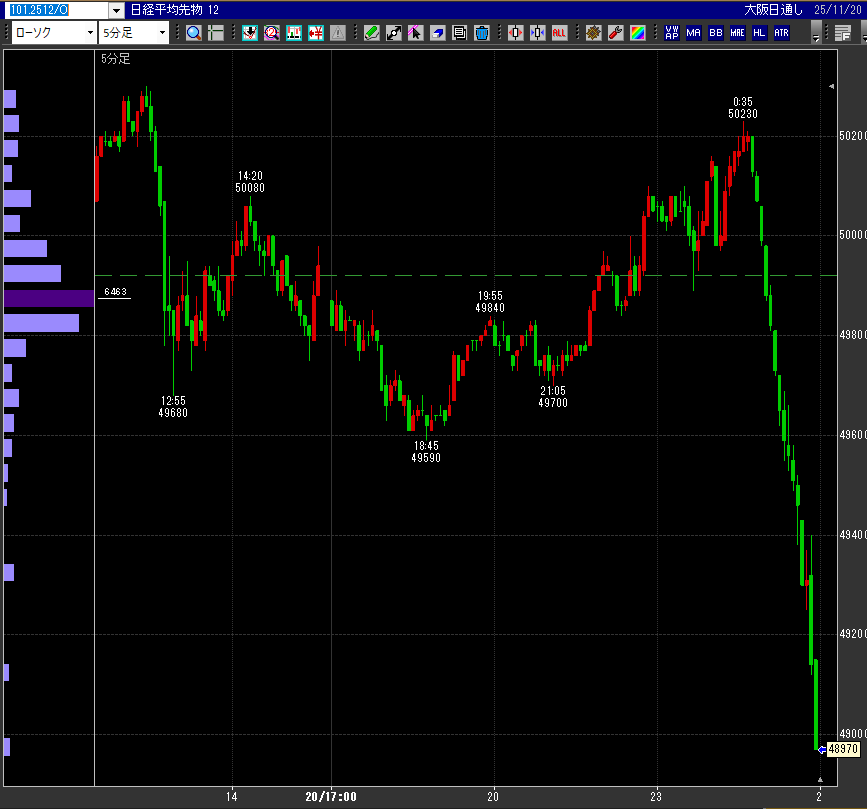Image resolution: width=867 pixels, height=809 pixels.
Task: Click the panel layout icon at right
Action: (843, 33)
